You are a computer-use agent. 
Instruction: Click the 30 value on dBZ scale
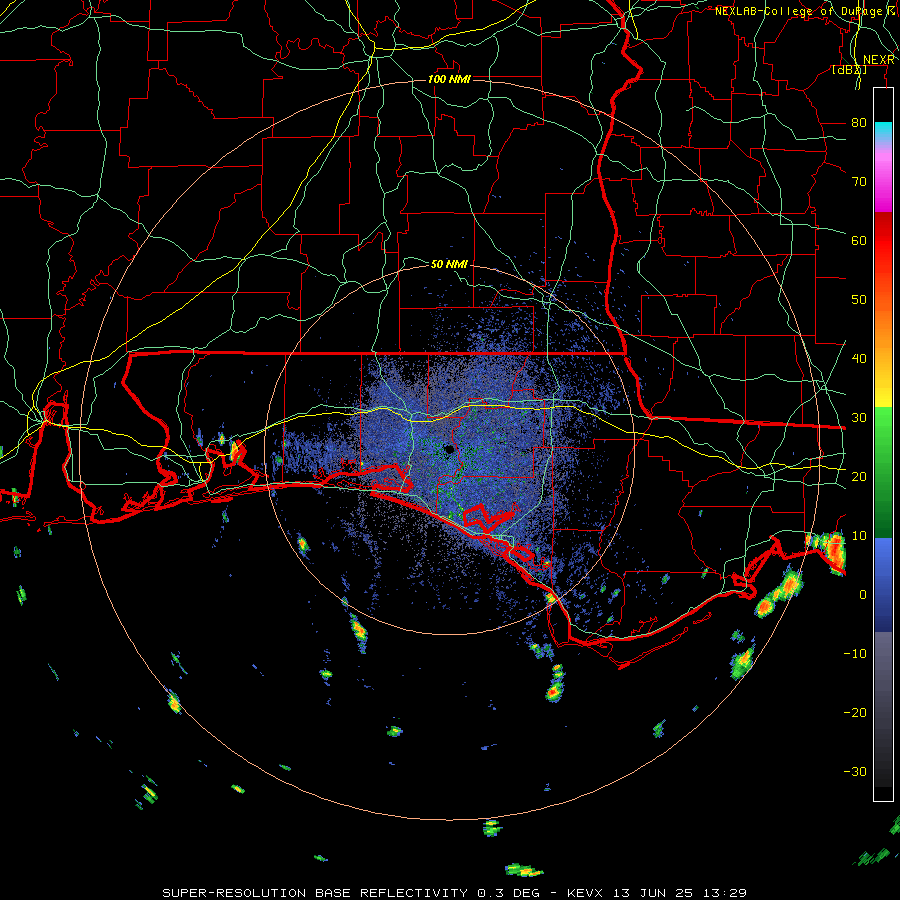859,417
